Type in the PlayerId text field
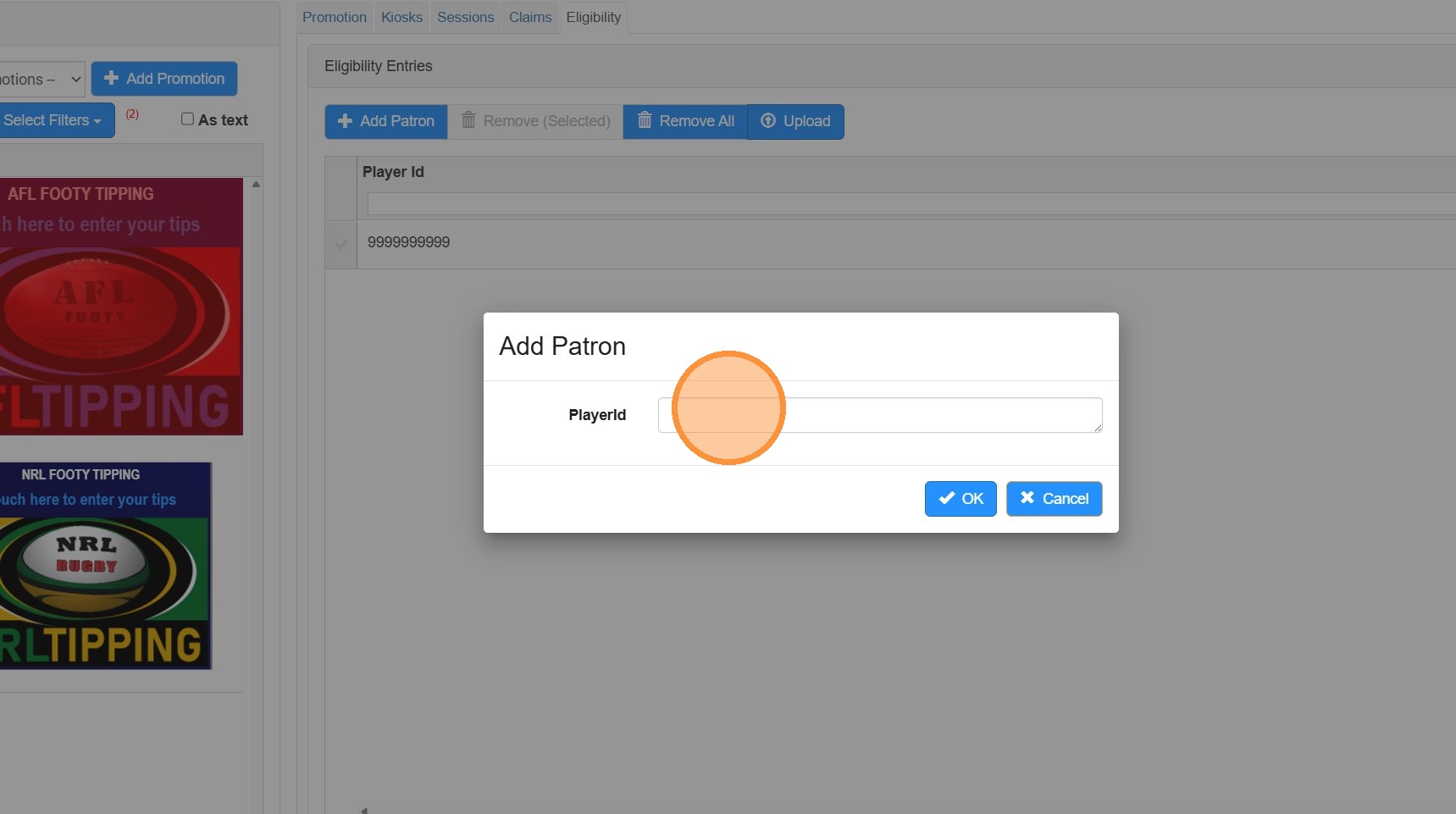1456x814 pixels. [879, 415]
